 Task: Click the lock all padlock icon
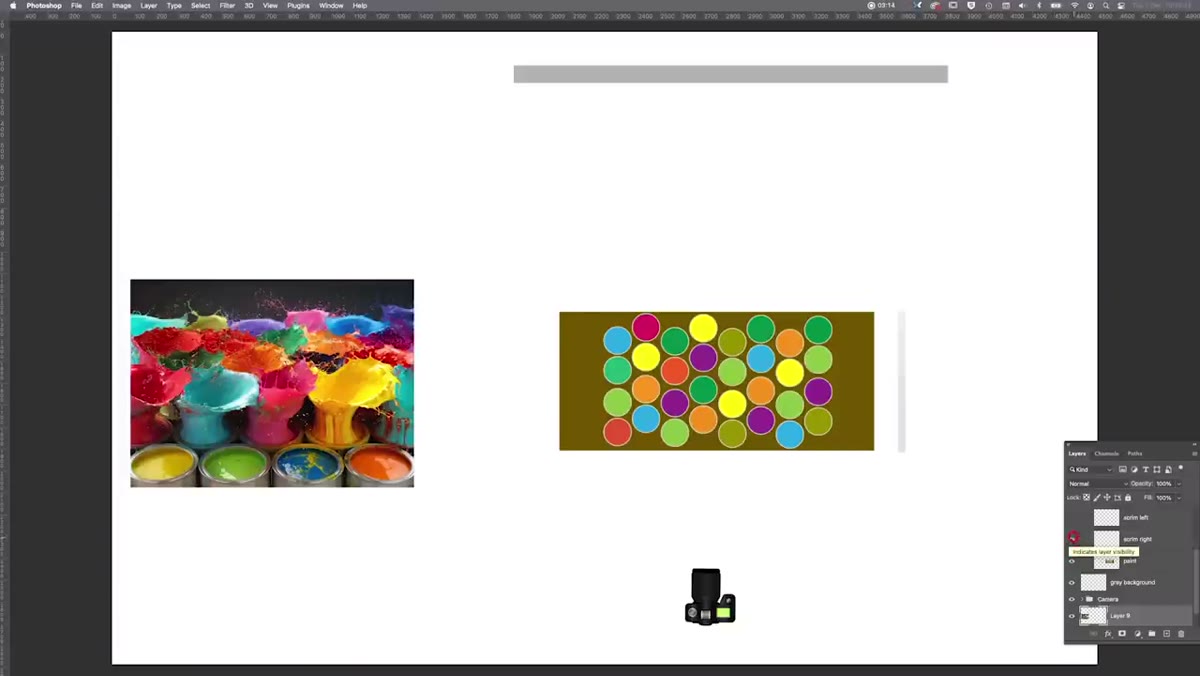pos(1128,497)
